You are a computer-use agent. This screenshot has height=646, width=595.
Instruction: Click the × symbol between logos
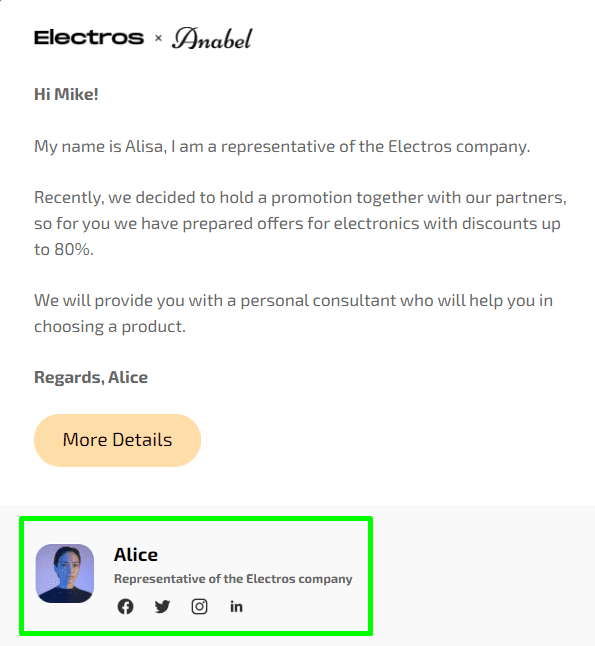pos(158,38)
